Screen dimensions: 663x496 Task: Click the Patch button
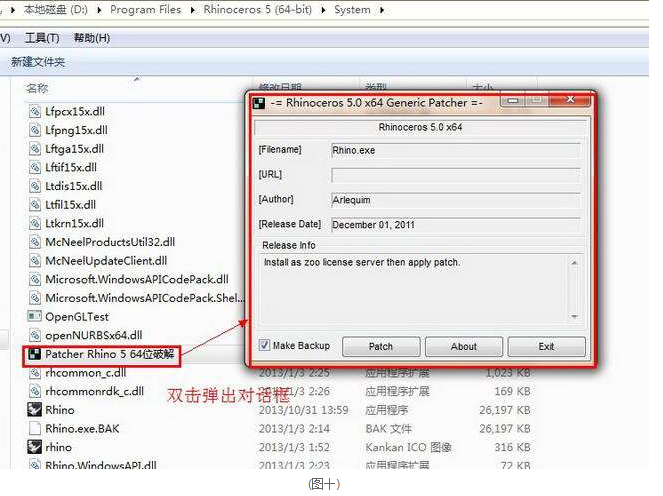(381, 347)
